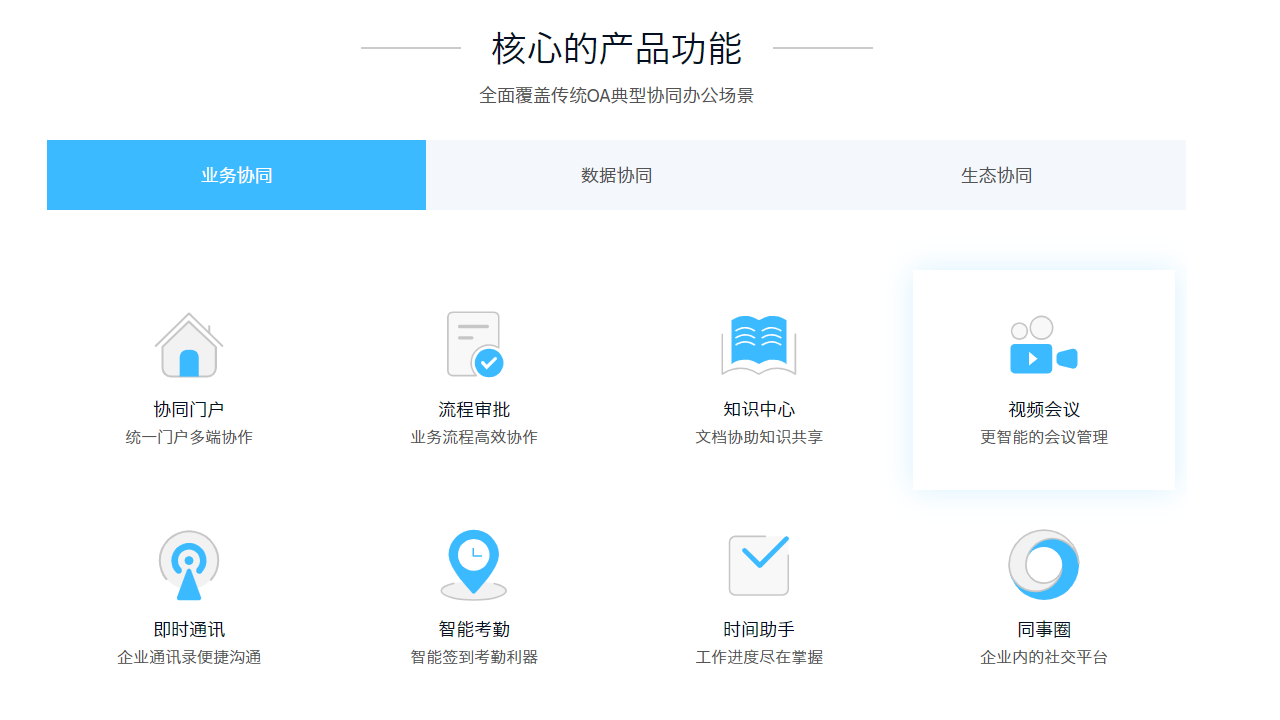The width and height of the screenshot is (1280, 720).
Task: Click the description 业务流程高效协作
Action: click(474, 437)
